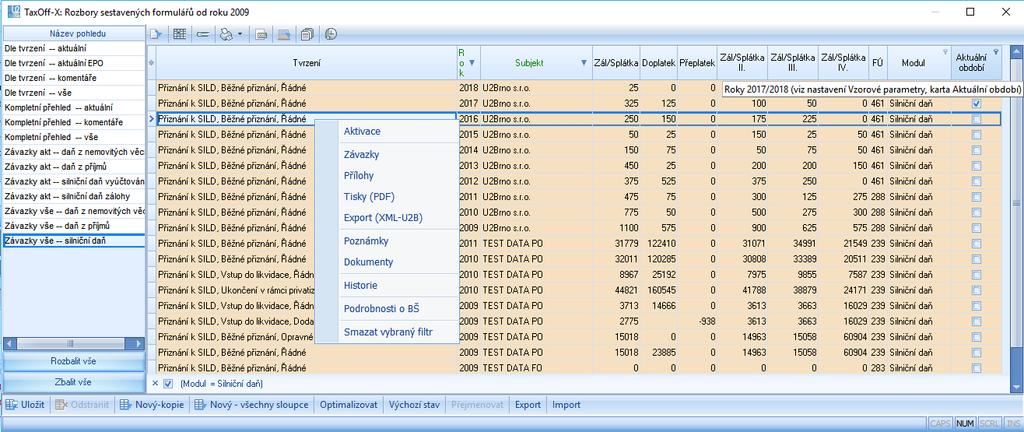Screen dimensions: 1024x432
Task: Open the Rok column filter dropdown
Action: (473, 63)
